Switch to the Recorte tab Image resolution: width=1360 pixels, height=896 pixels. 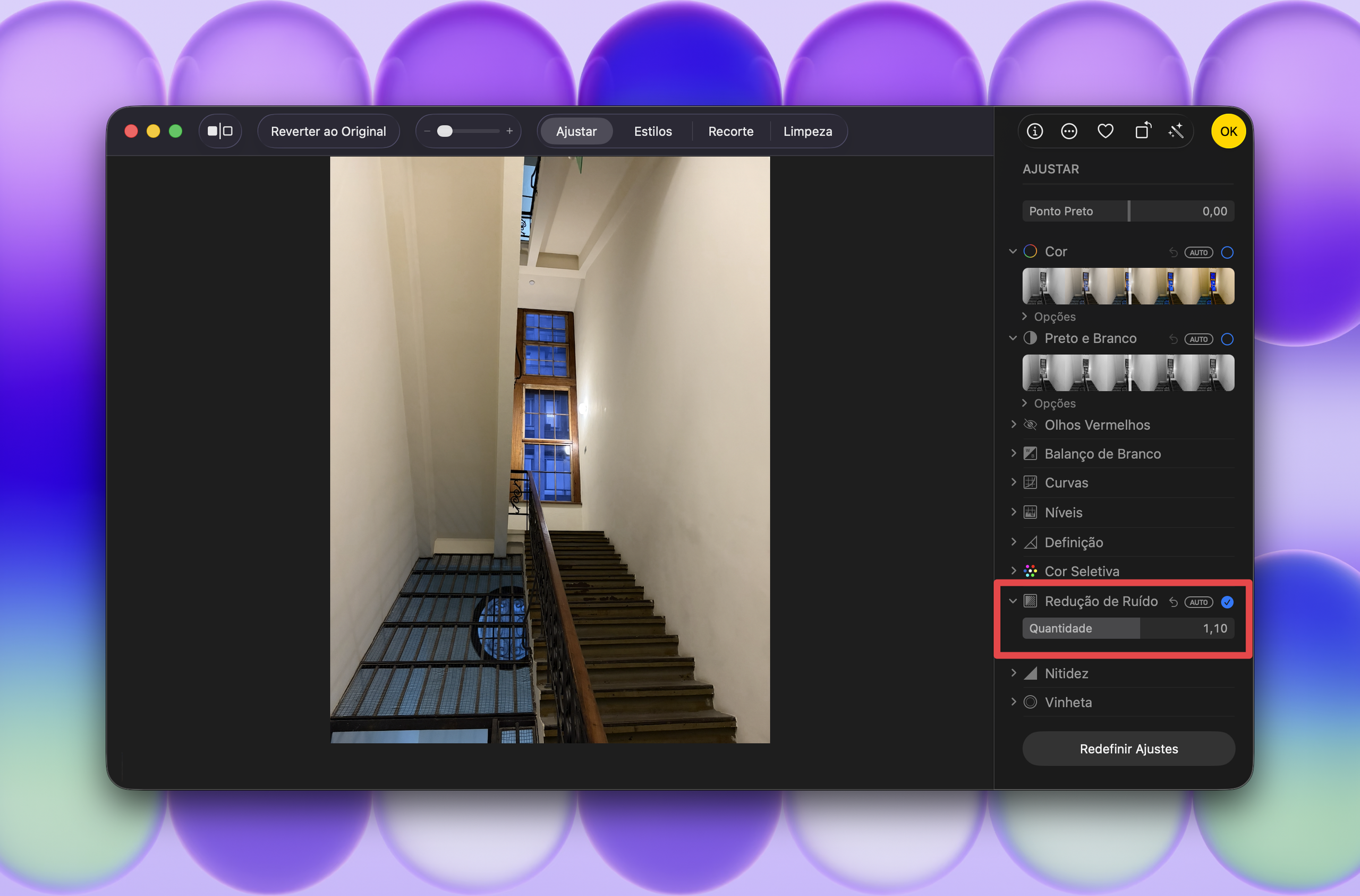(730, 131)
